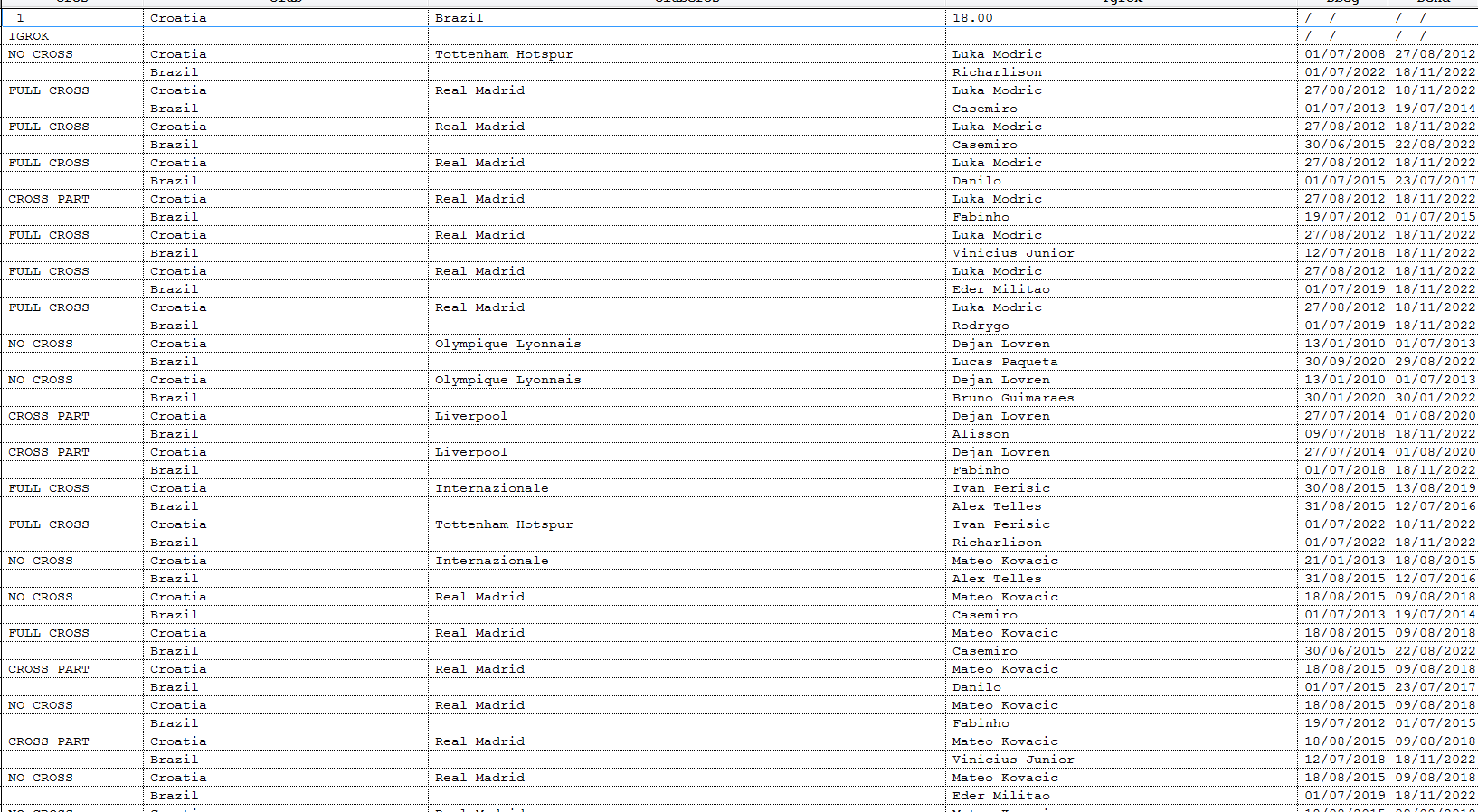This screenshot has height=812, width=1478.
Task: Select Brazil in the row containing 18.00
Action: [x=459, y=18]
